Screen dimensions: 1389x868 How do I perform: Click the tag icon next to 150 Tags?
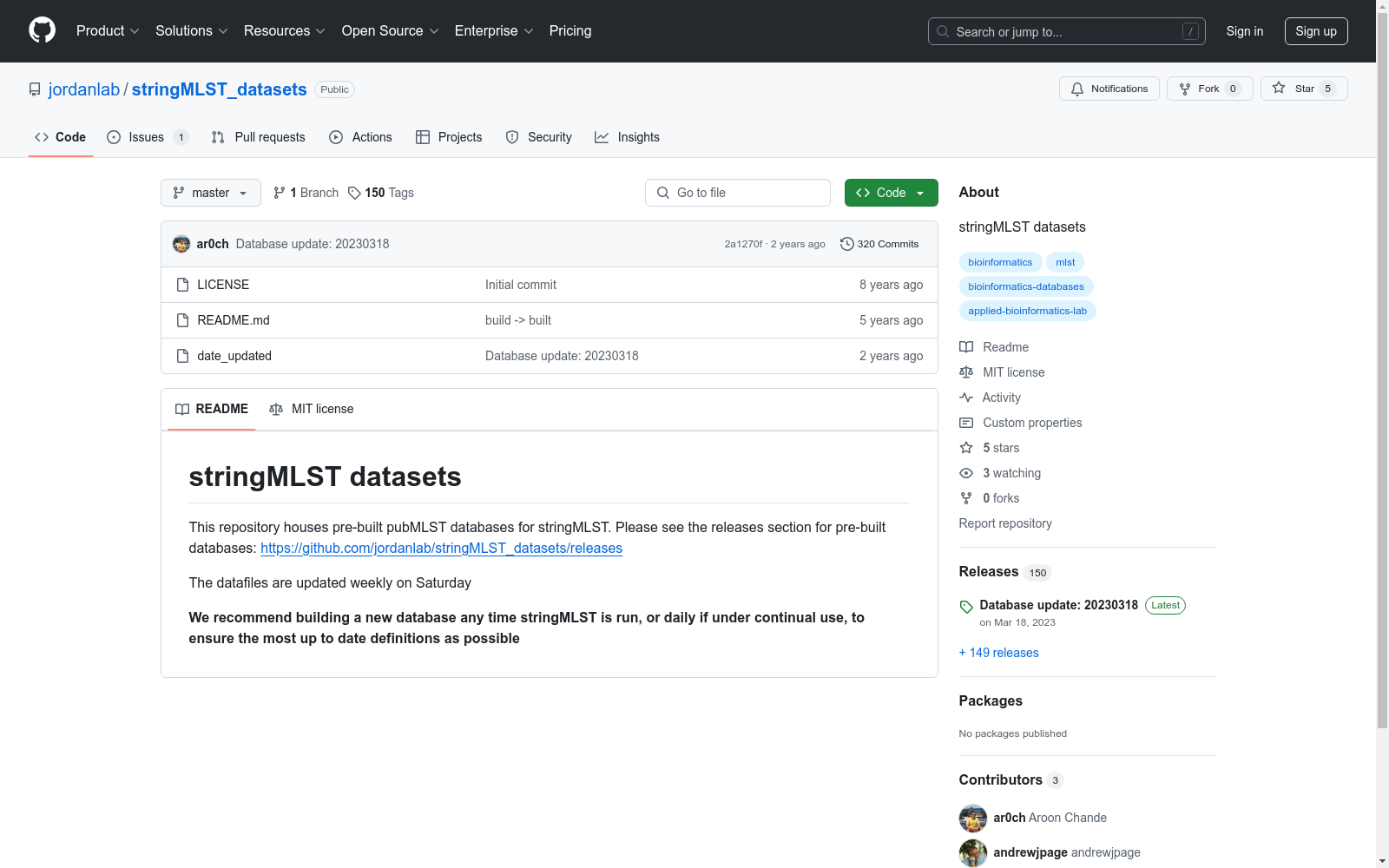point(354,193)
